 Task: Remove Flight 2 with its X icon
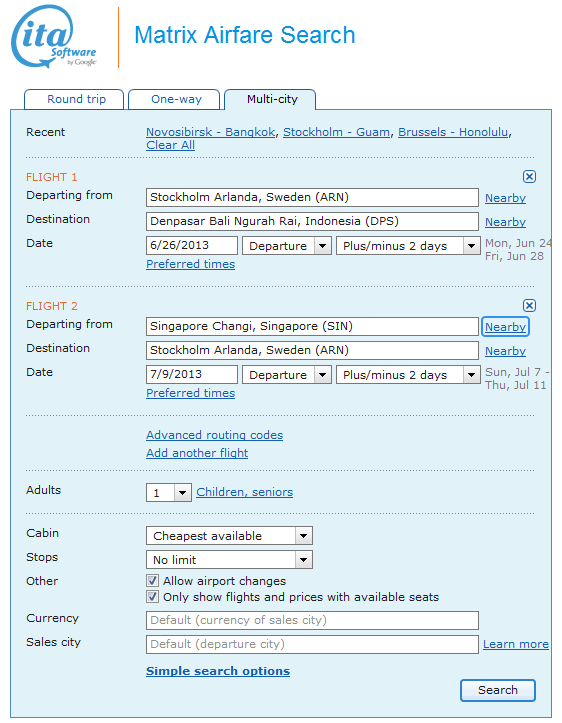[x=529, y=305]
